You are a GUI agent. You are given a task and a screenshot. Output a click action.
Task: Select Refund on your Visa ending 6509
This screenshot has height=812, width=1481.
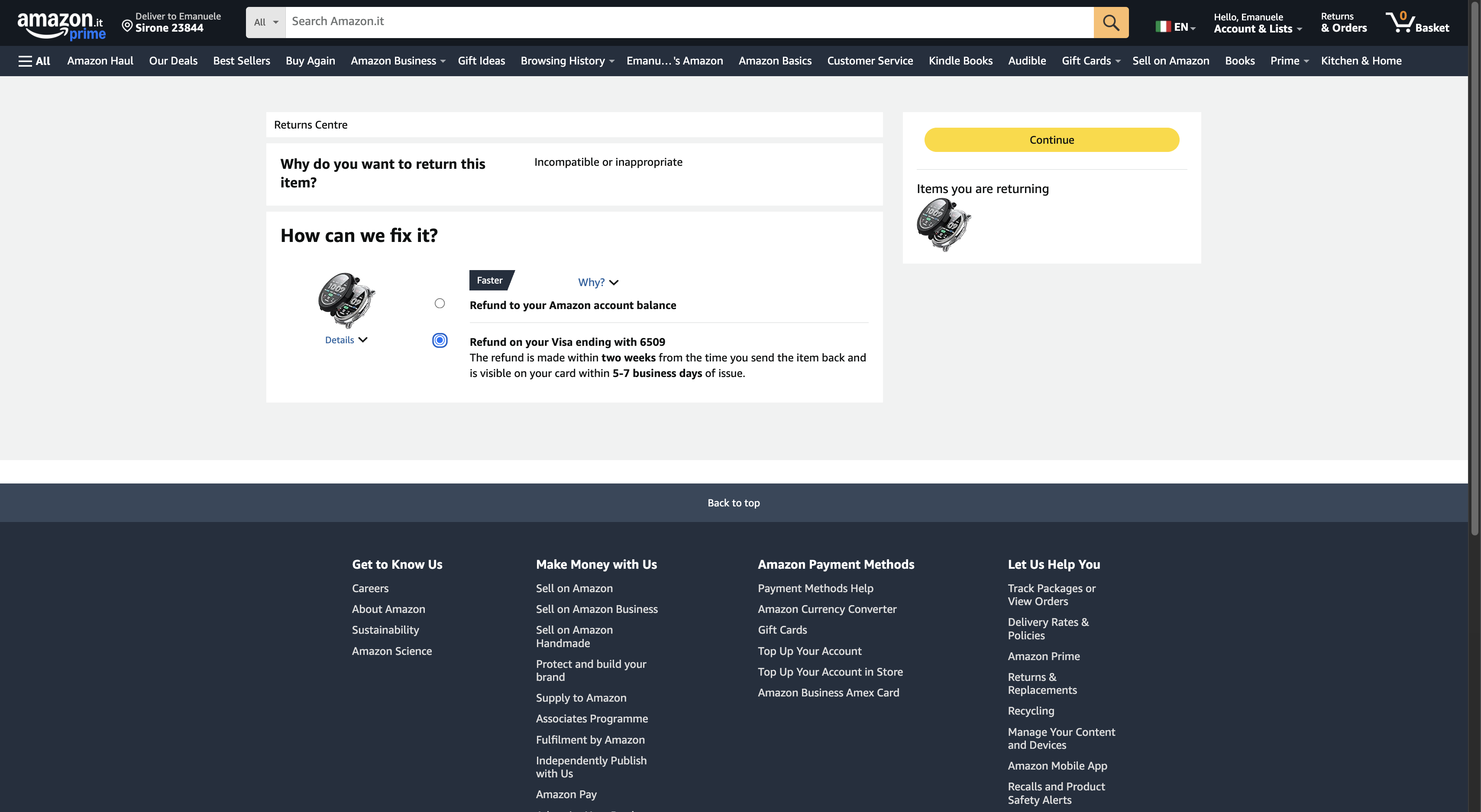pos(440,340)
